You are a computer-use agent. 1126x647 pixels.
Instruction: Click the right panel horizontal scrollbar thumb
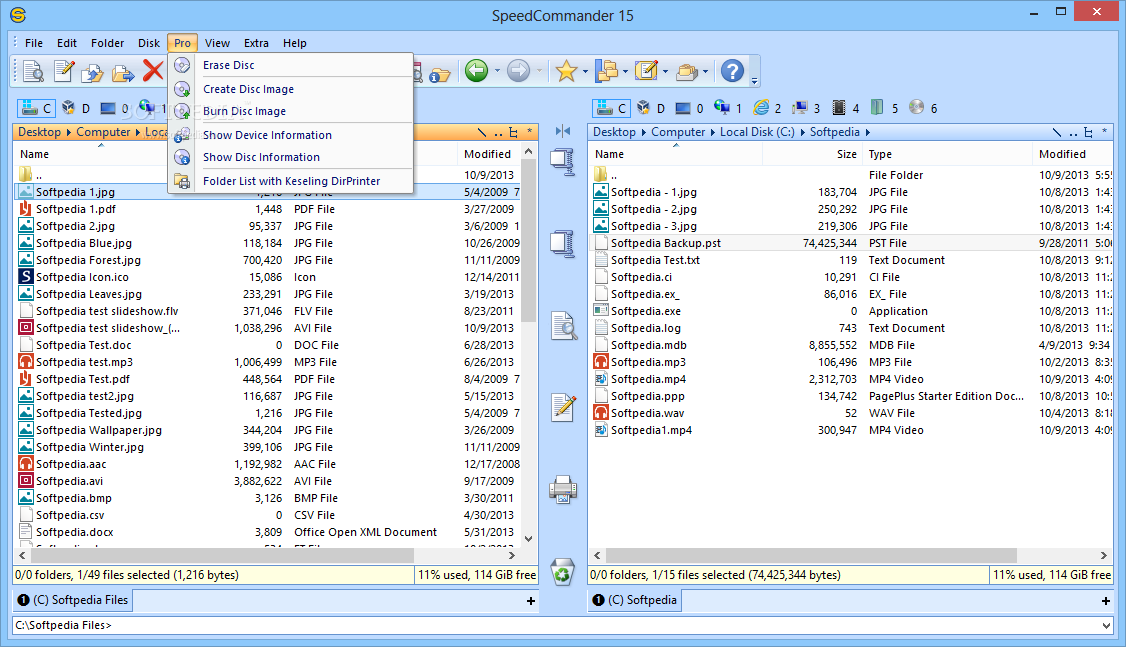click(811, 555)
